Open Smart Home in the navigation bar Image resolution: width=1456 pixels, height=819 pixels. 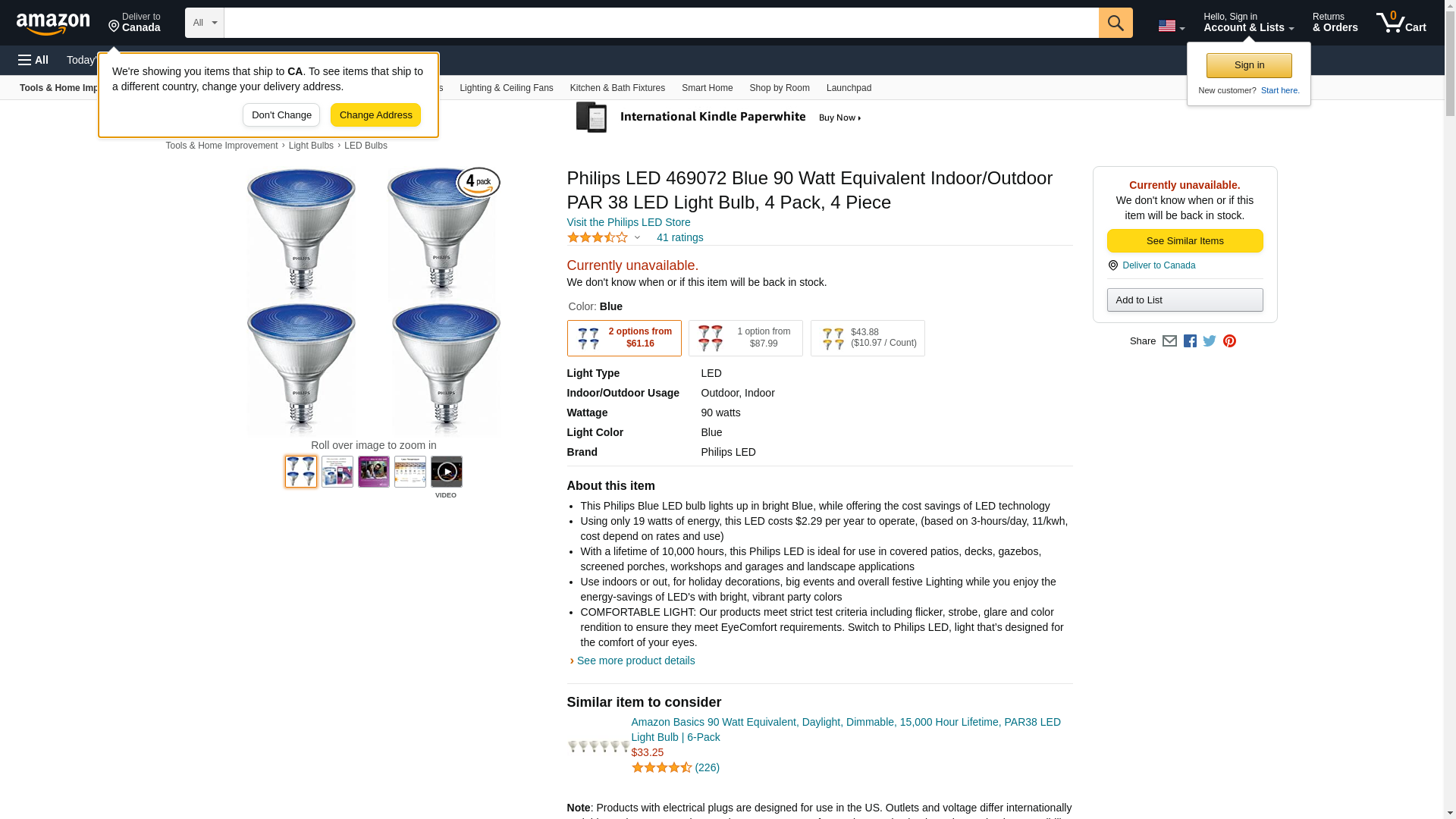707,88
